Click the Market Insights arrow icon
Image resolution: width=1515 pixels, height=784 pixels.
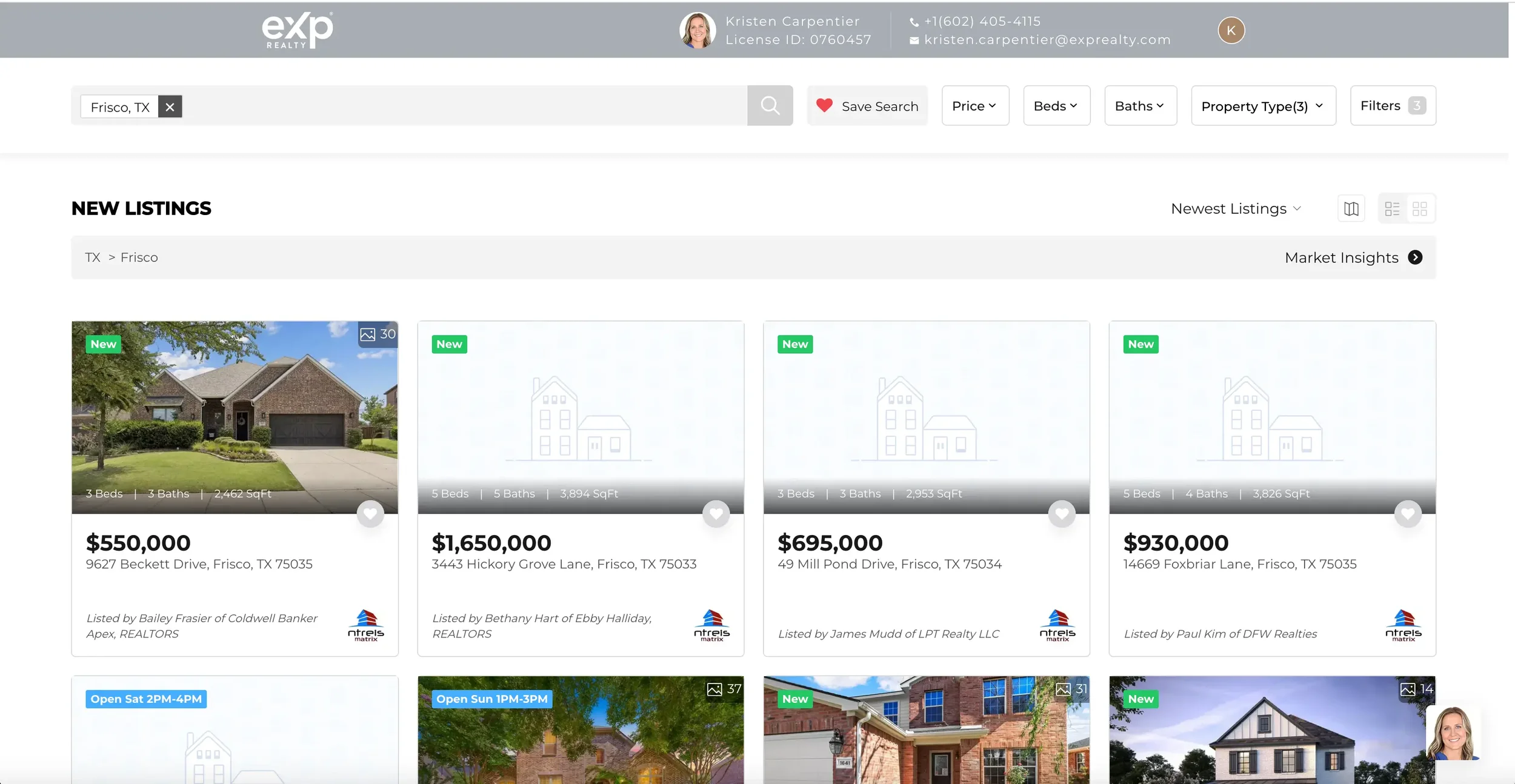[x=1414, y=257]
